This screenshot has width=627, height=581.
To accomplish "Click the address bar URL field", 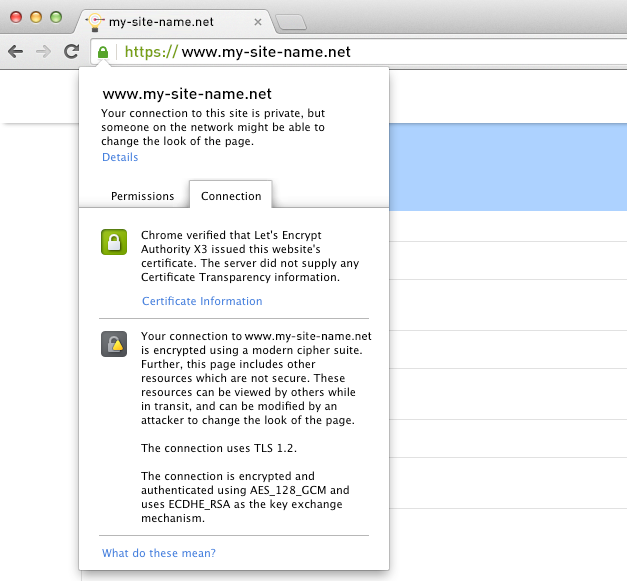I will (x=359, y=52).
